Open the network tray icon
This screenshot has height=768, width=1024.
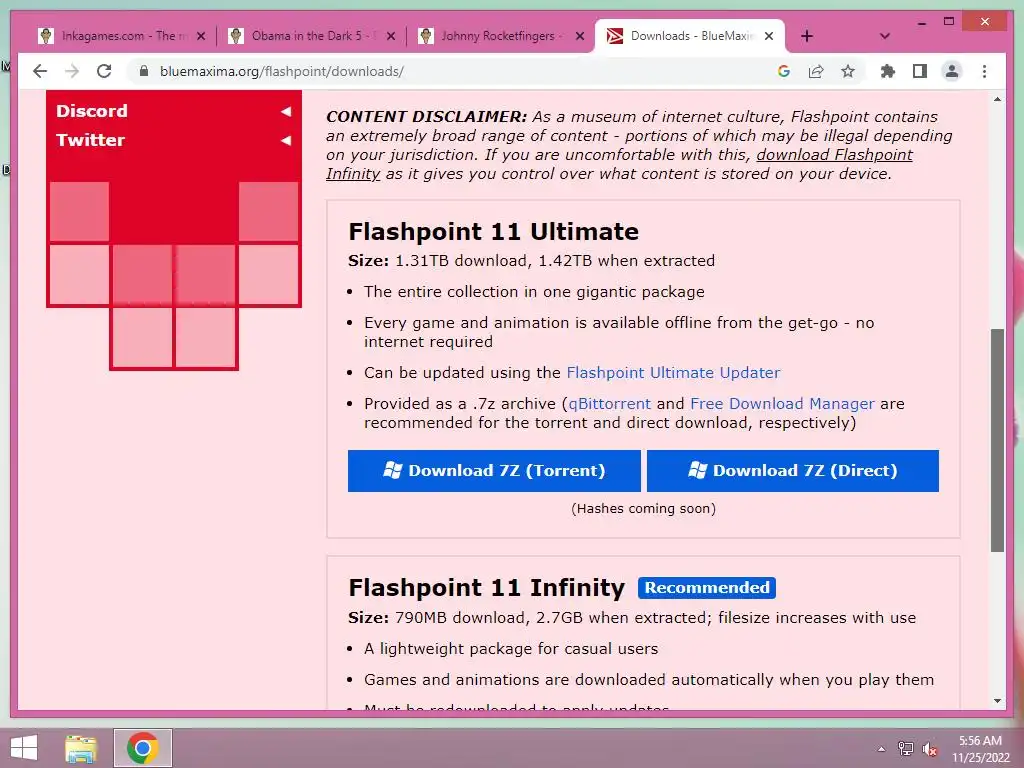click(906, 749)
